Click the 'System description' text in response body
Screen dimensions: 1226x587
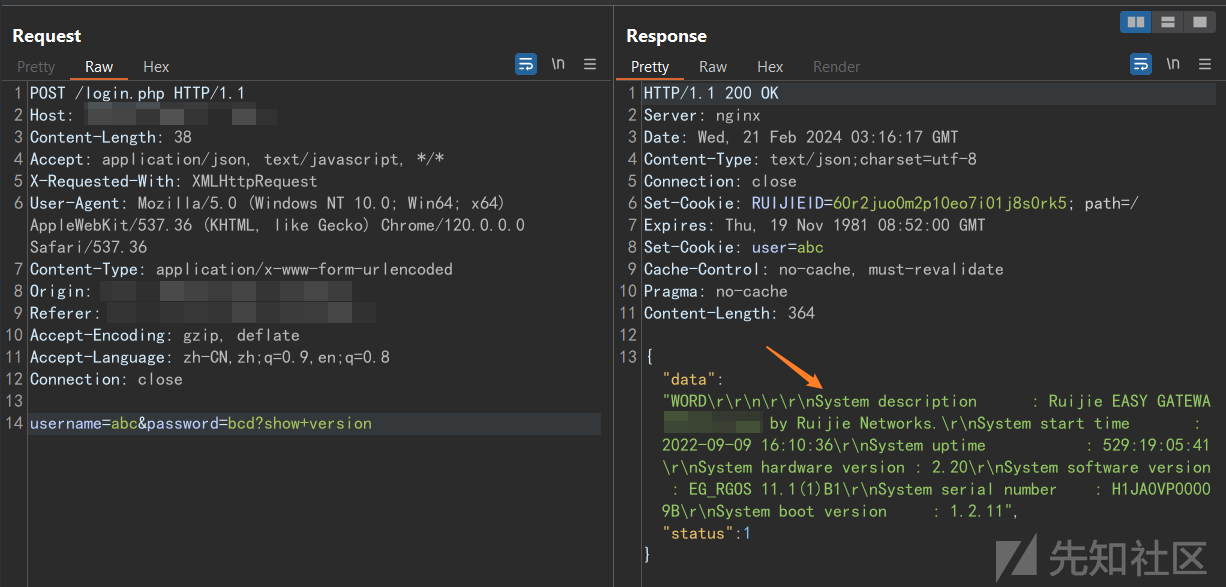pos(896,401)
